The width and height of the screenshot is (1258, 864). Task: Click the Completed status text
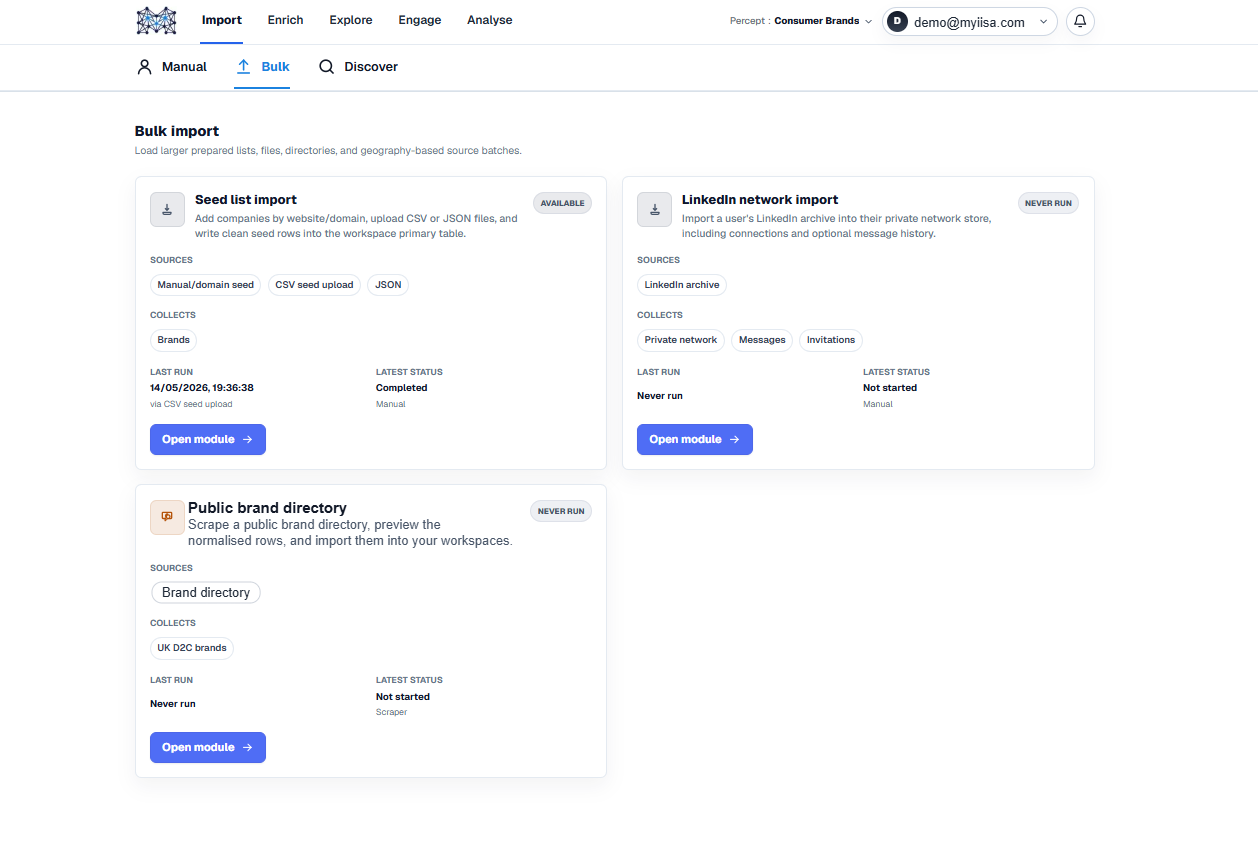[x=402, y=388]
